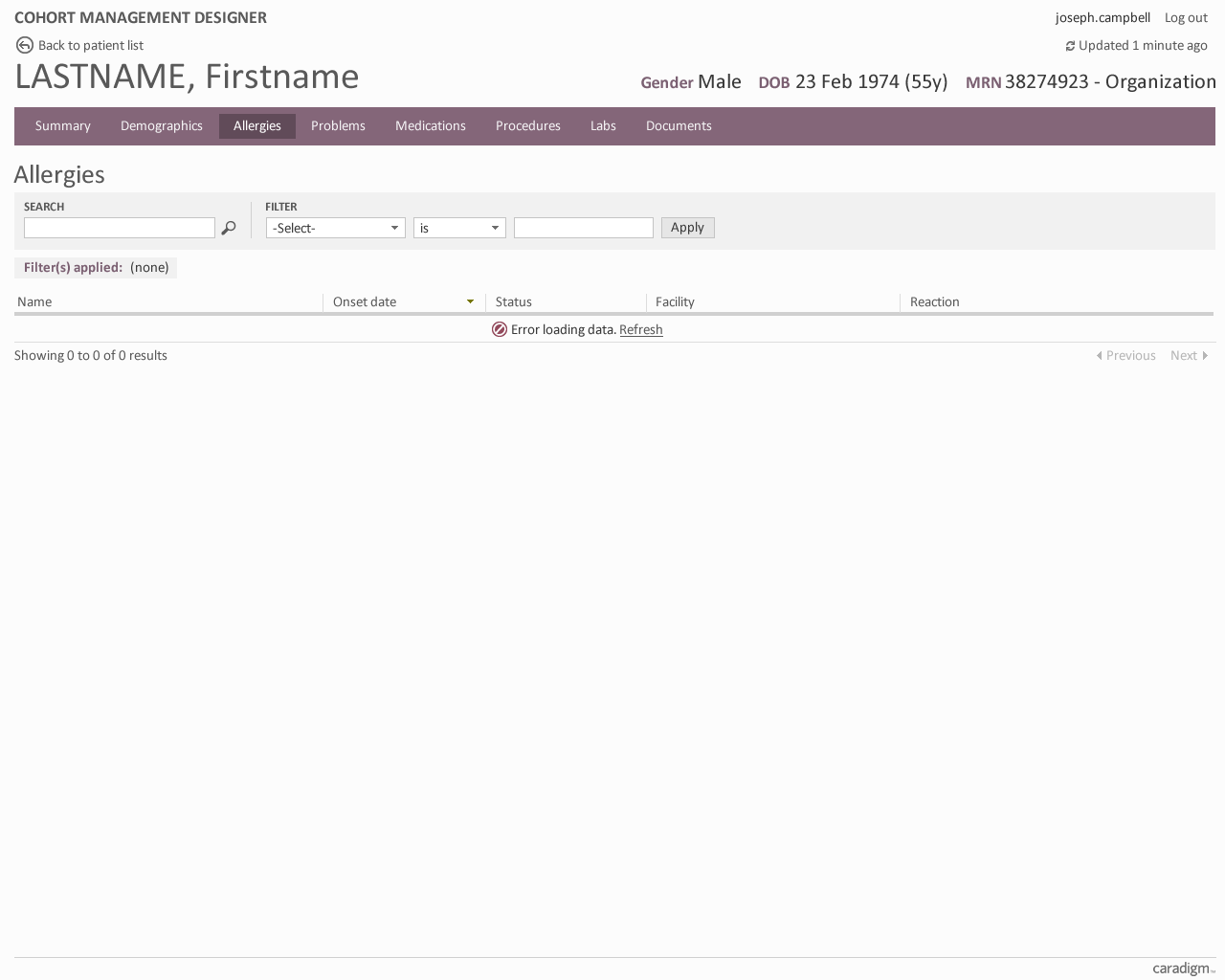1225x980 pixels.
Task: Click 'Back to patient list'
Action: (x=90, y=45)
